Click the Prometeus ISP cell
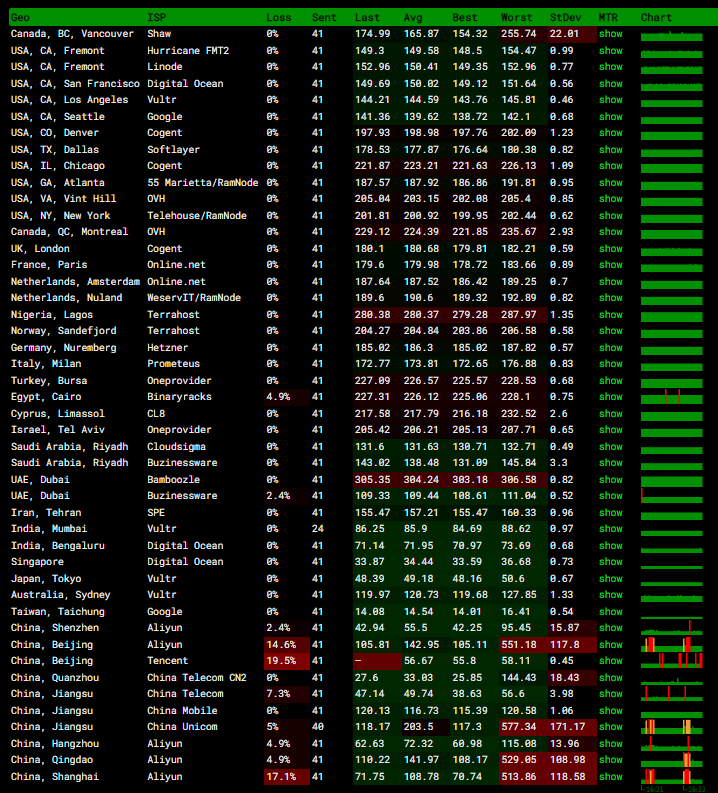 pyautogui.click(x=173, y=364)
